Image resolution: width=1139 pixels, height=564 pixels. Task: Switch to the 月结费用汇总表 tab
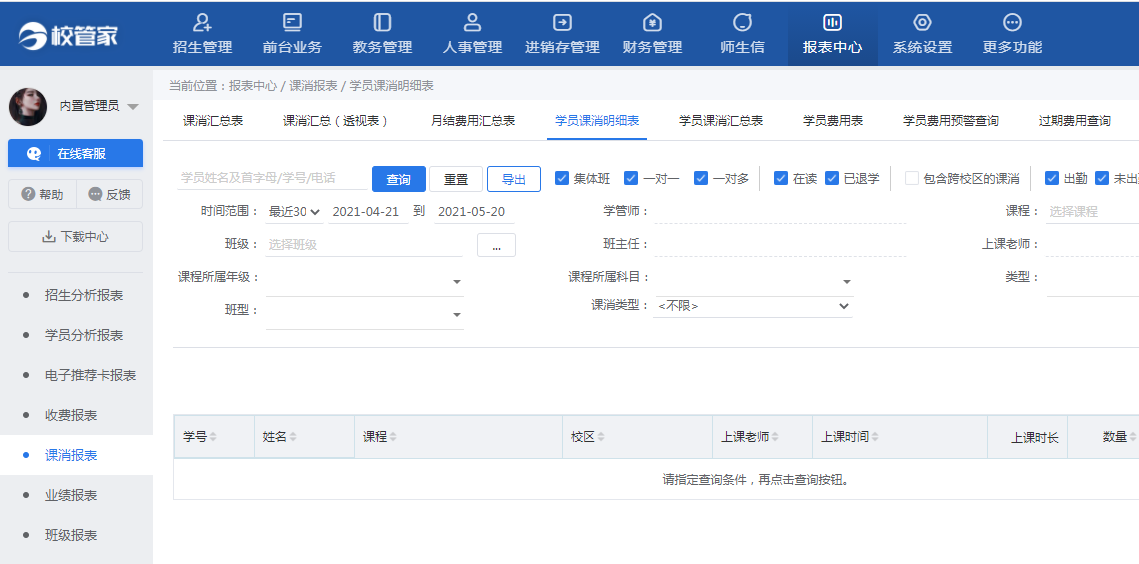473,121
